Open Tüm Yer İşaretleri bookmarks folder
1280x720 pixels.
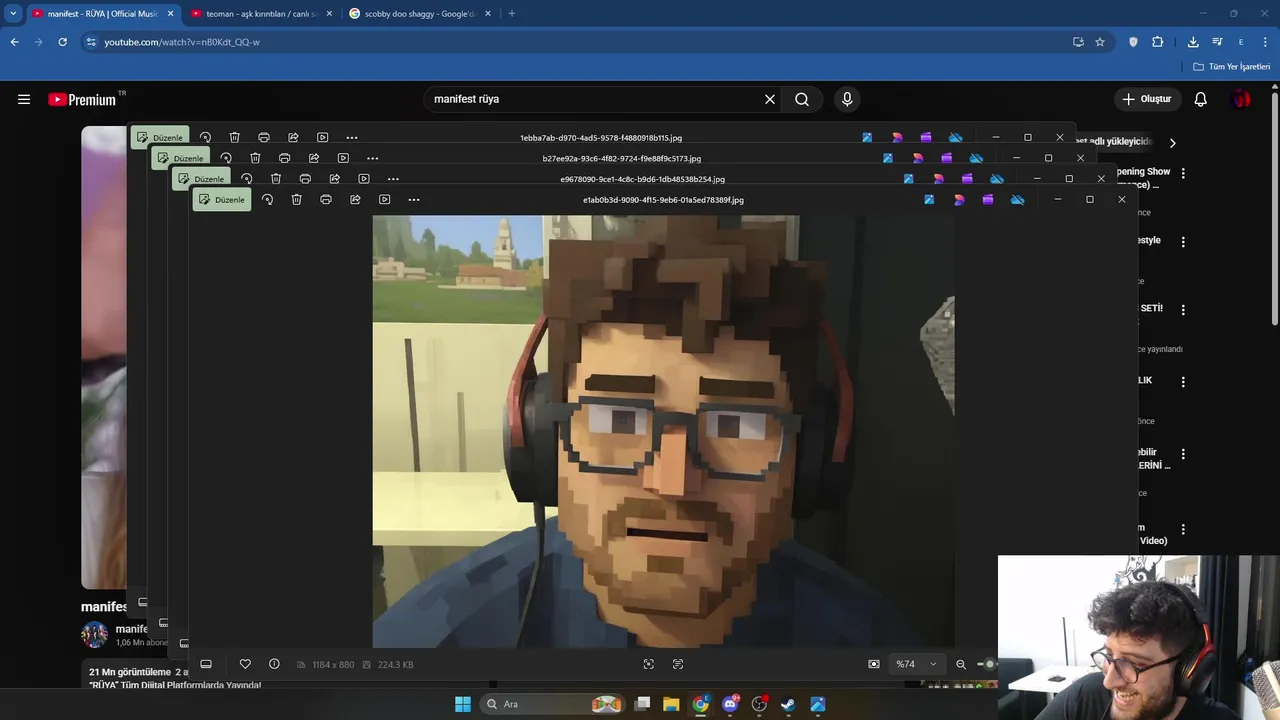(1232, 67)
